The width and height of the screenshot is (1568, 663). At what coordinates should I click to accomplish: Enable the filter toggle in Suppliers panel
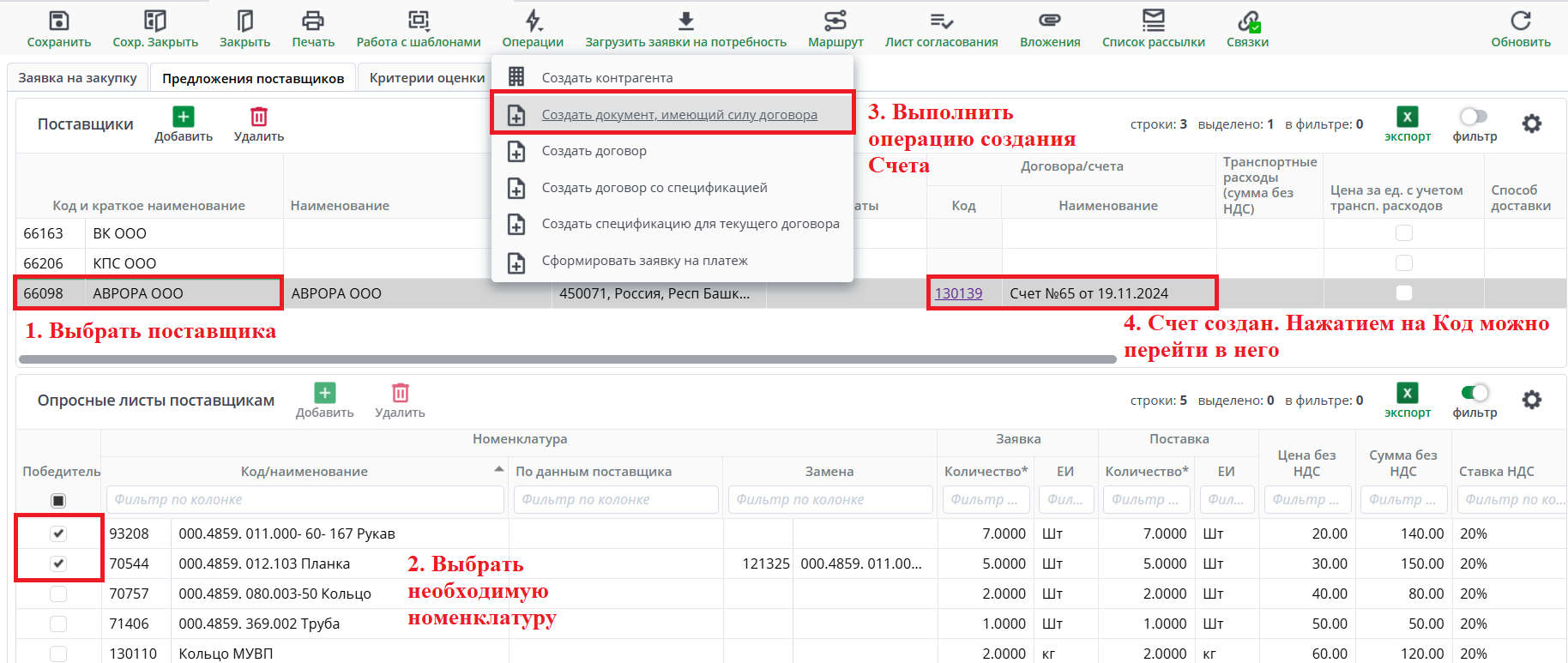point(1474,117)
